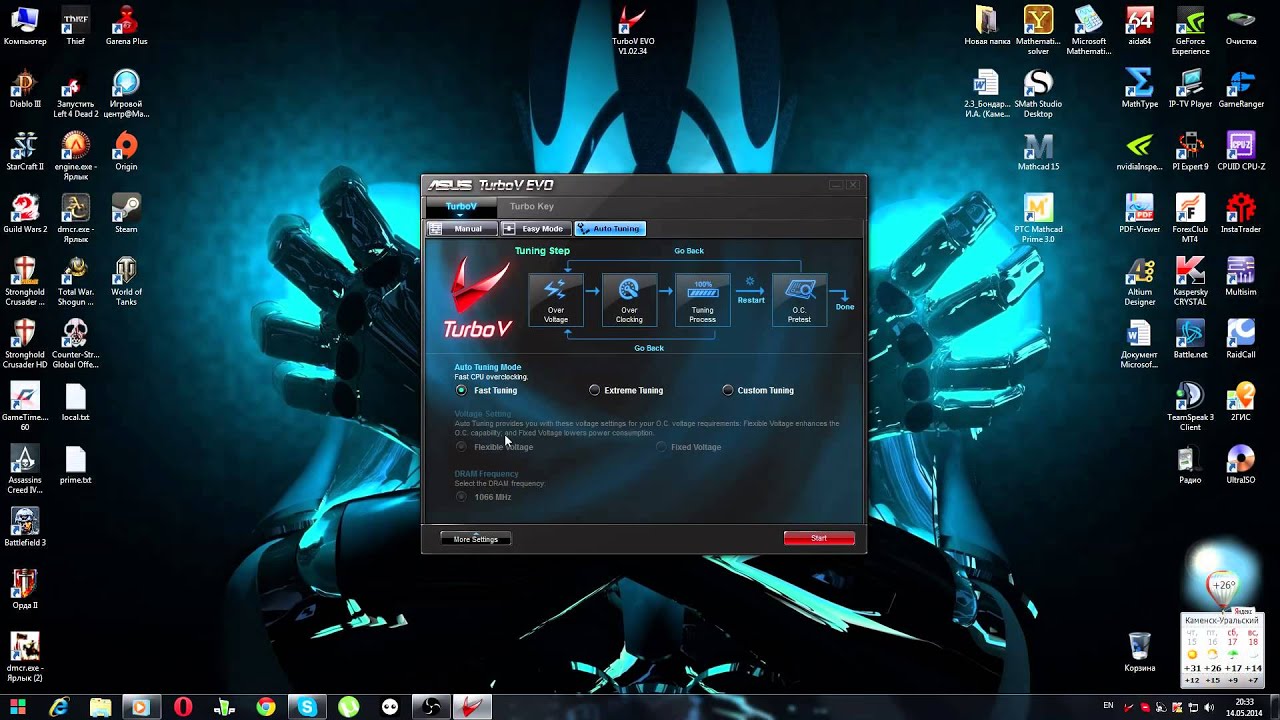
Task: Switch to the Turbo Key tab
Action: point(532,206)
